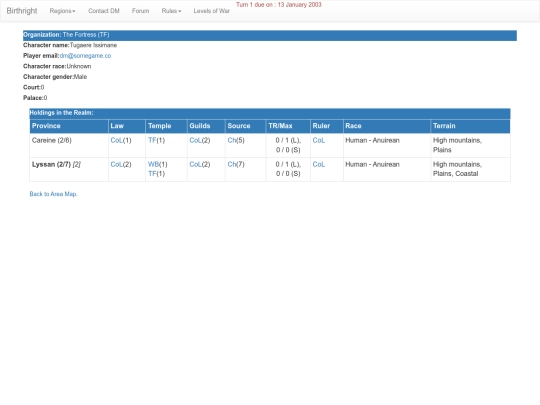
Task: Open CoL ruler link in Careine row
Action: tap(319, 141)
